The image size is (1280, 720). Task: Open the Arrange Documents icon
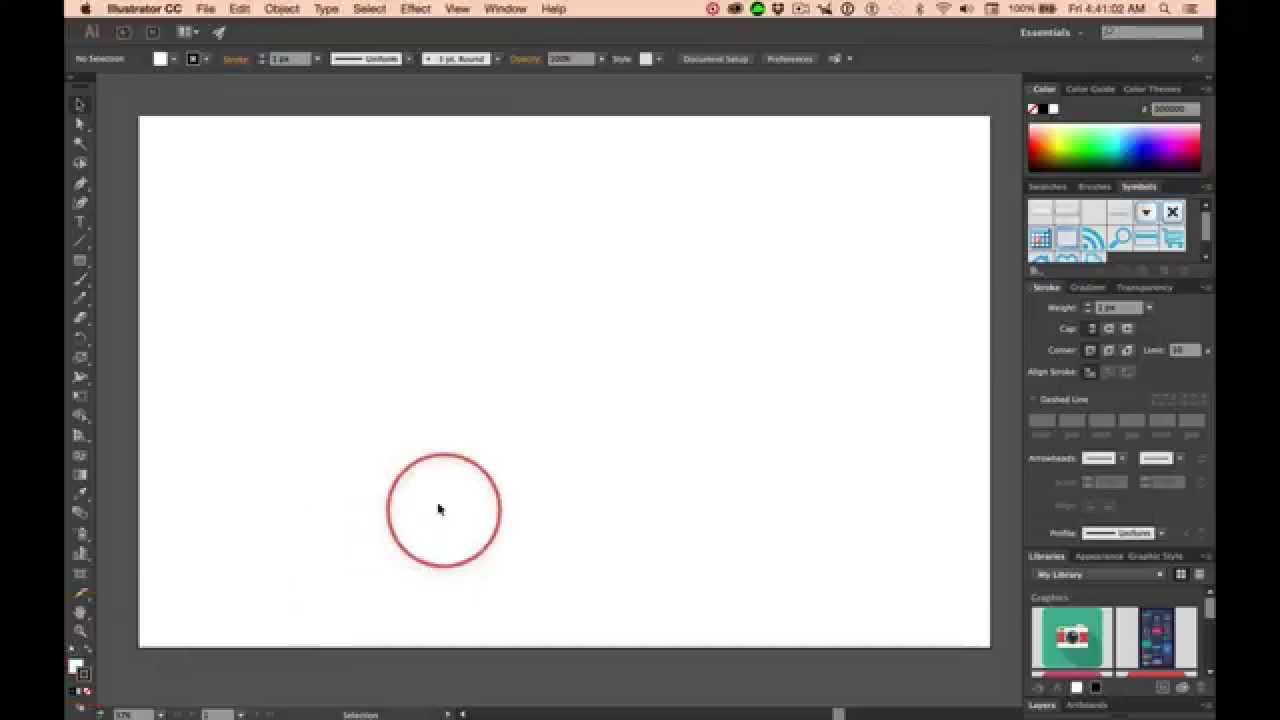pyautogui.click(x=186, y=32)
